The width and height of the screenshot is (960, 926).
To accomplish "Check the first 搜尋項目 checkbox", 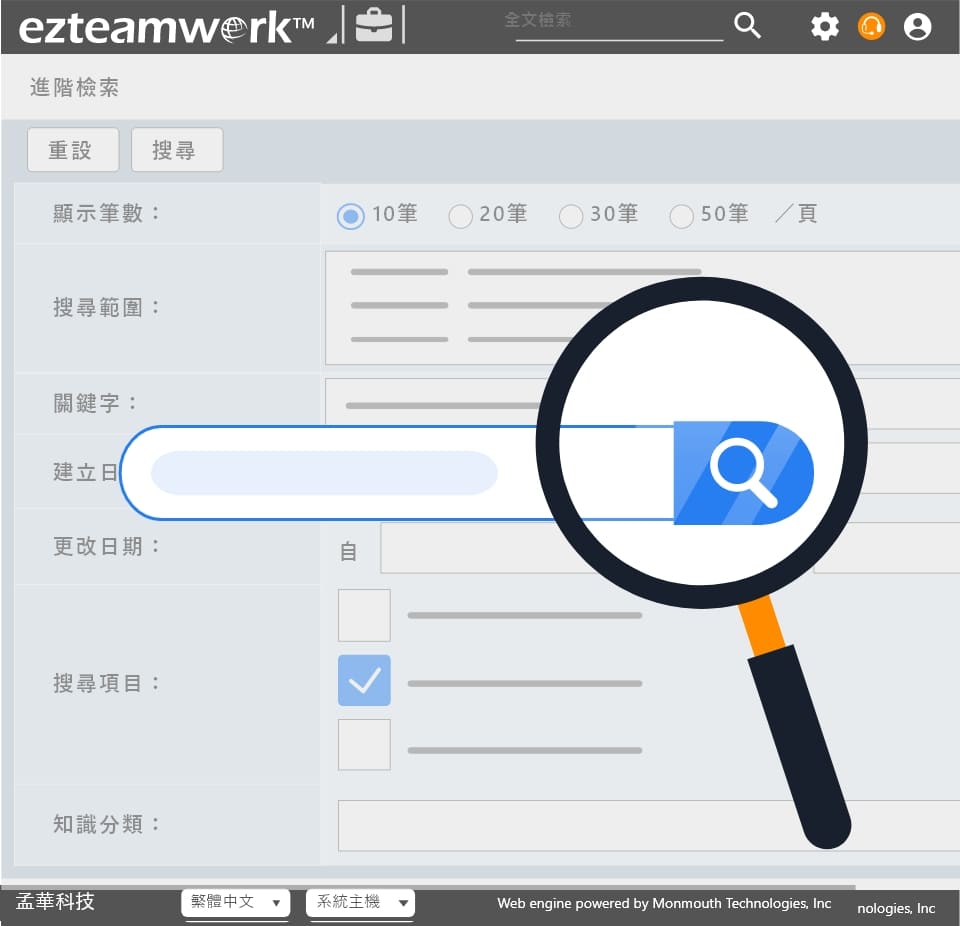I will click(x=364, y=615).
